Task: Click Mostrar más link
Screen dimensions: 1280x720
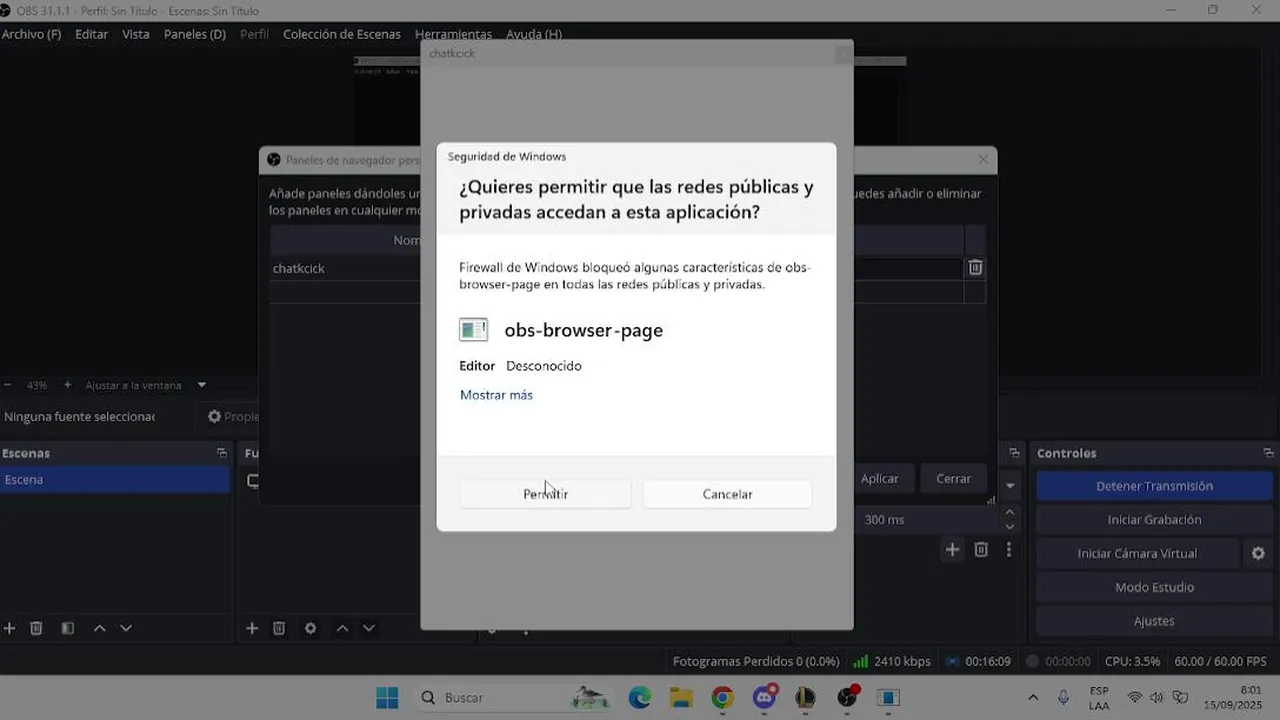Action: [496, 395]
